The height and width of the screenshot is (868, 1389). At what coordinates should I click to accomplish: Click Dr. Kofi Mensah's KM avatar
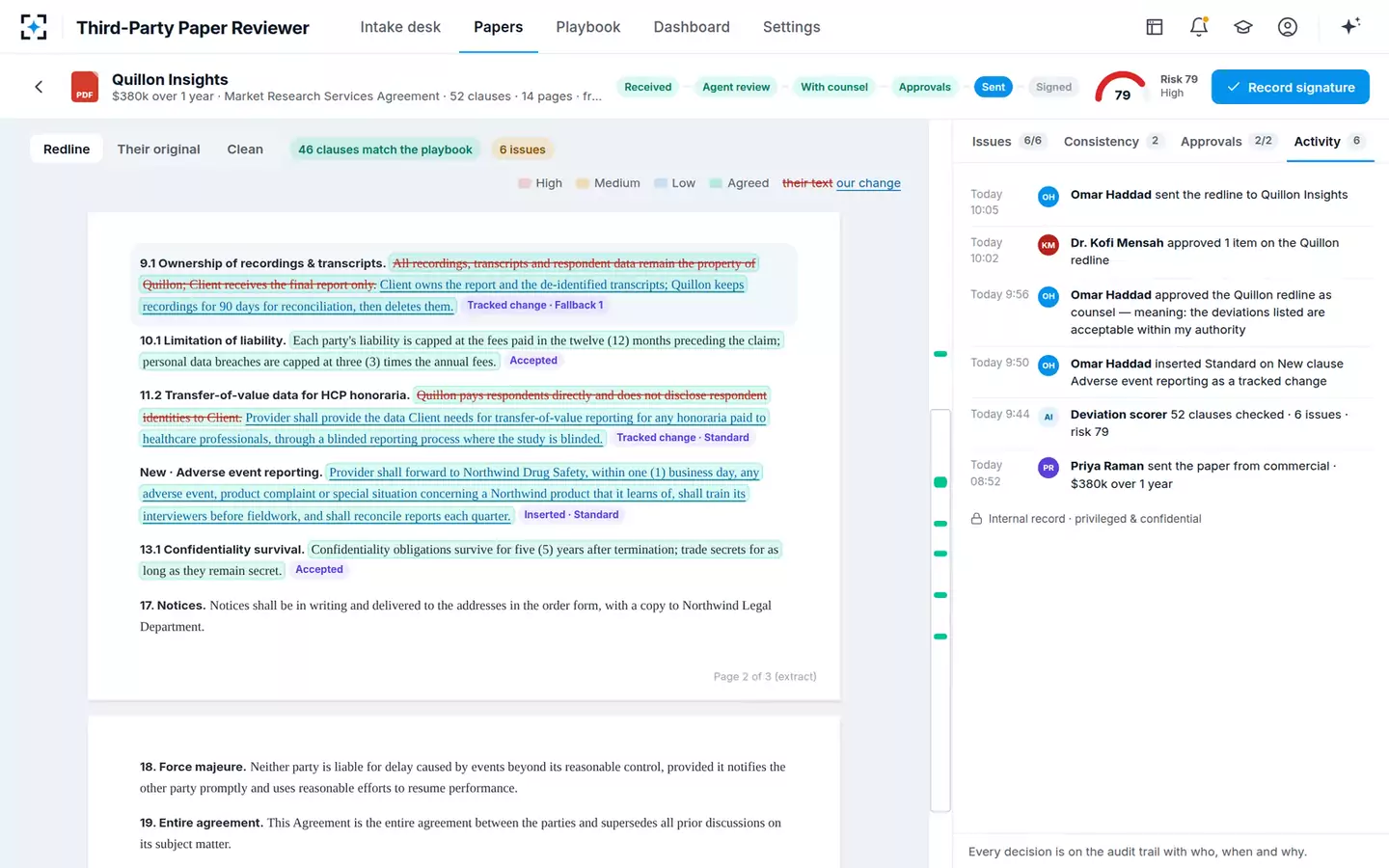[1049, 245]
